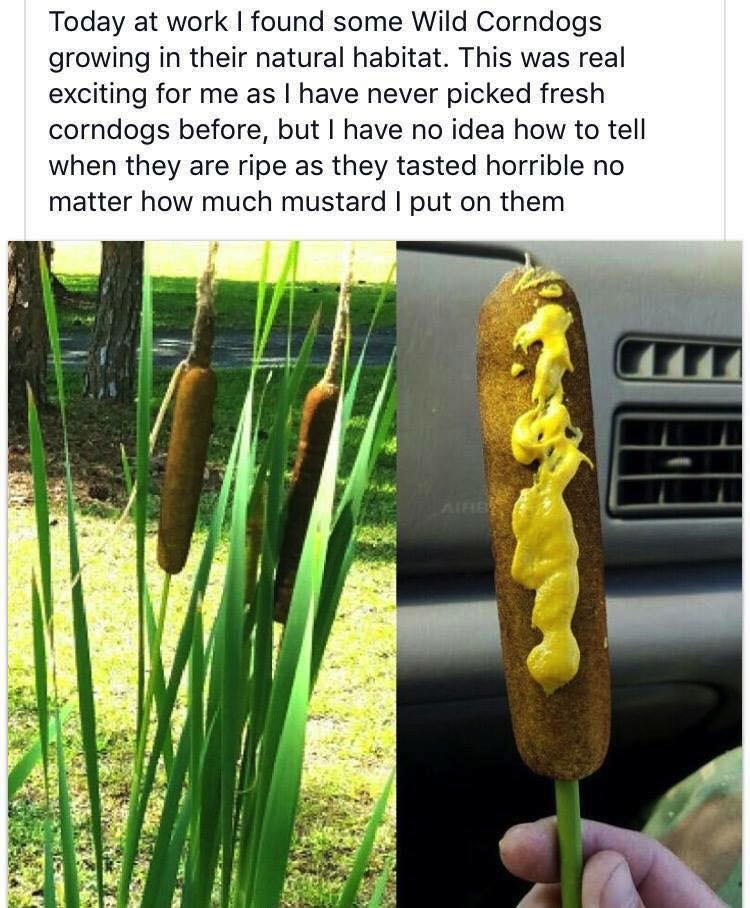
Task: Click the word 'mustard' in the post
Action: 334,202
